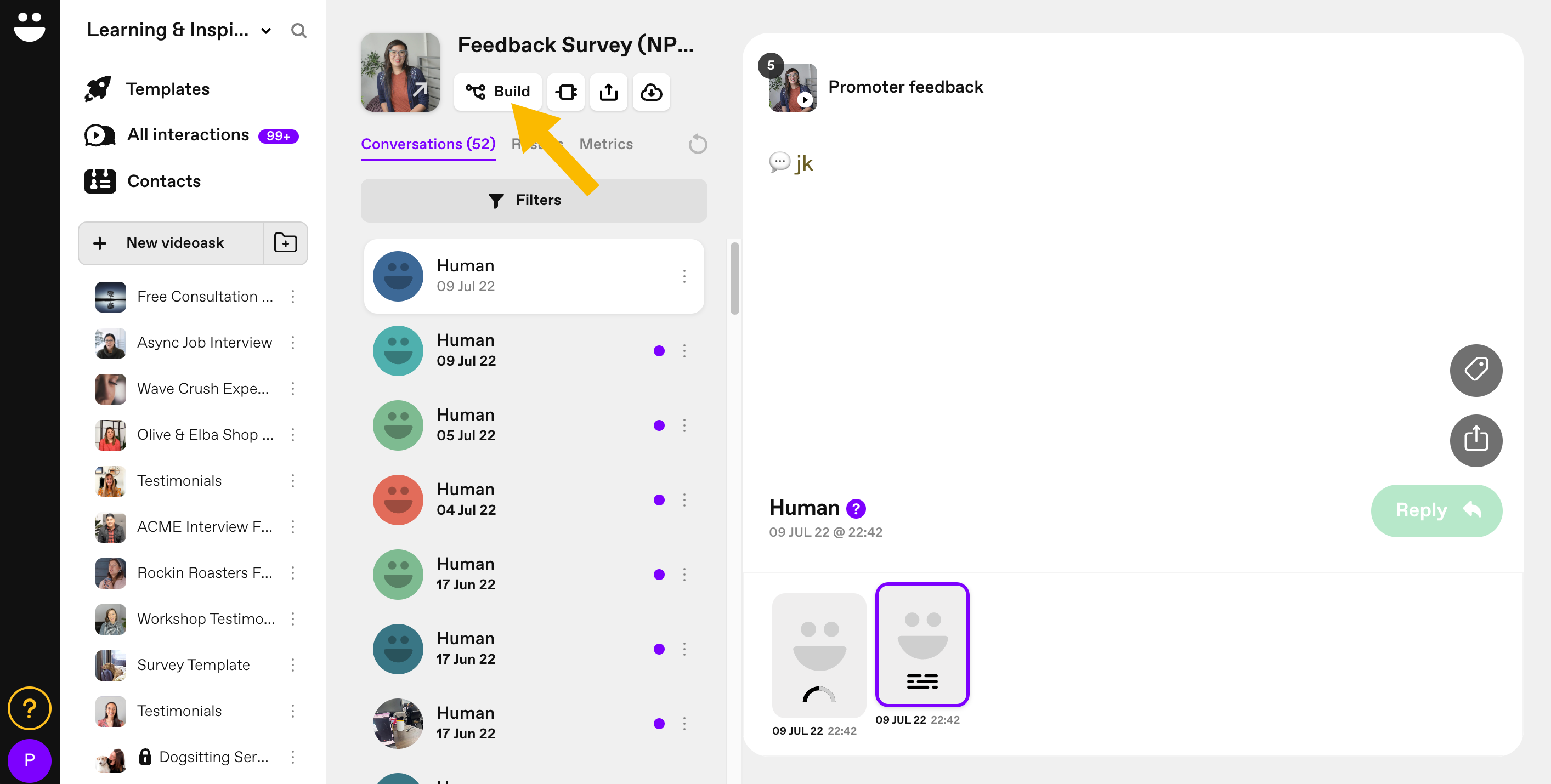Switch to the Metrics tab
1551x784 pixels.
pyautogui.click(x=605, y=144)
